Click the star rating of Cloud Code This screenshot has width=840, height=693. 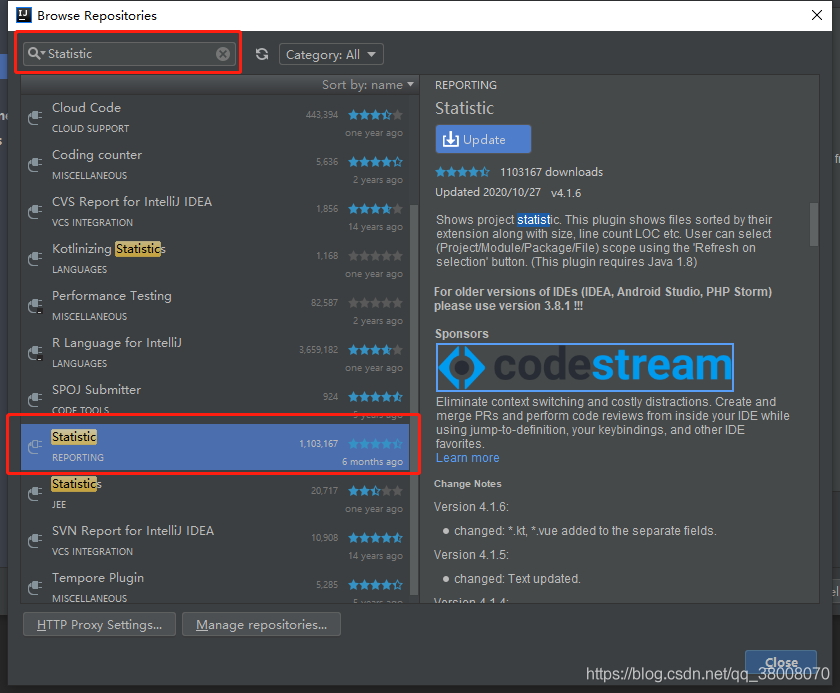[x=375, y=115]
